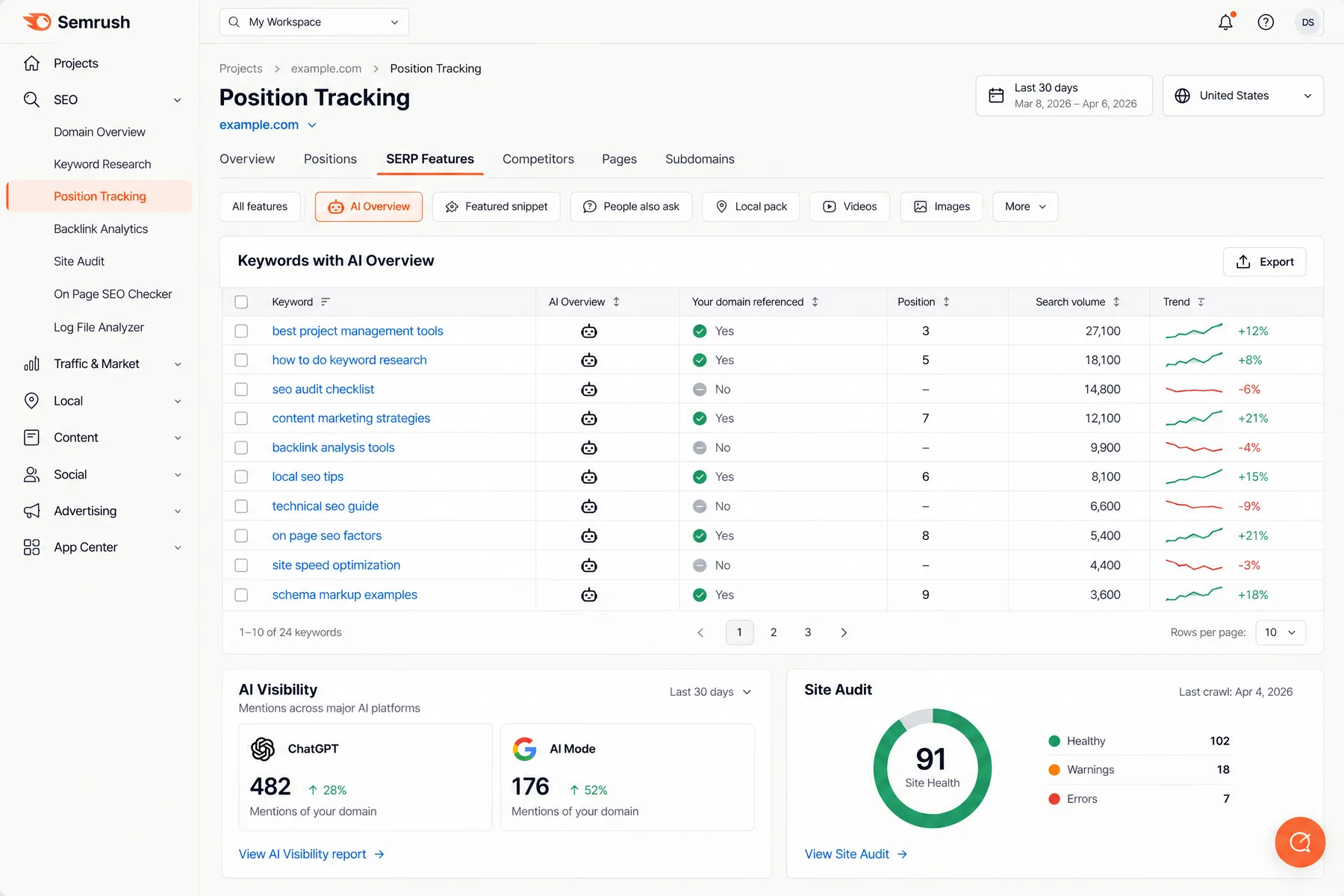Switch to the Competitors tab
1344x896 pixels.
[x=538, y=159]
